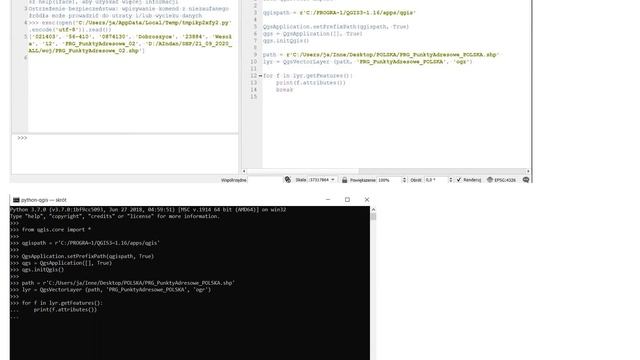This screenshot has height=360, width=640.
Task: Open the log messages speech-bubble icon
Action: pos(526,180)
